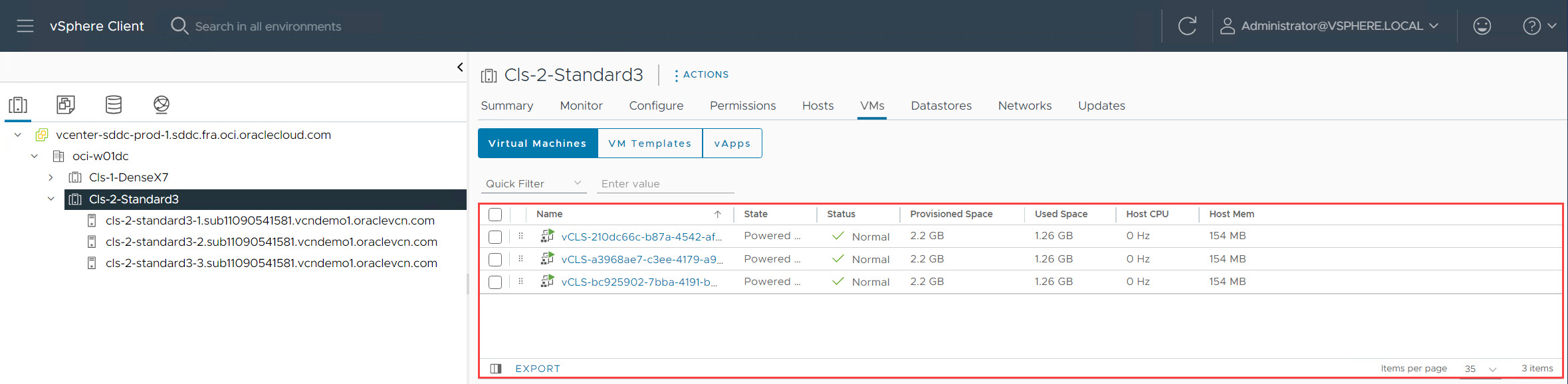Open the Monitor tab
This screenshot has width=1568, height=384.
pos(581,106)
